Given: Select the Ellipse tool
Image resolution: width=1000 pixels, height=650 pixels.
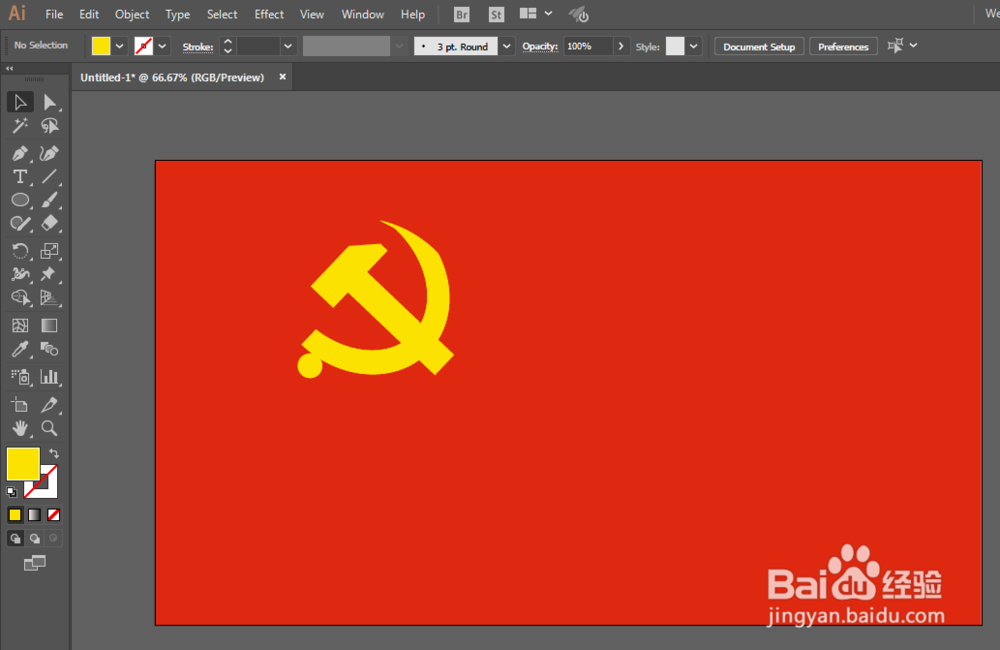Looking at the screenshot, I should pos(20,200).
